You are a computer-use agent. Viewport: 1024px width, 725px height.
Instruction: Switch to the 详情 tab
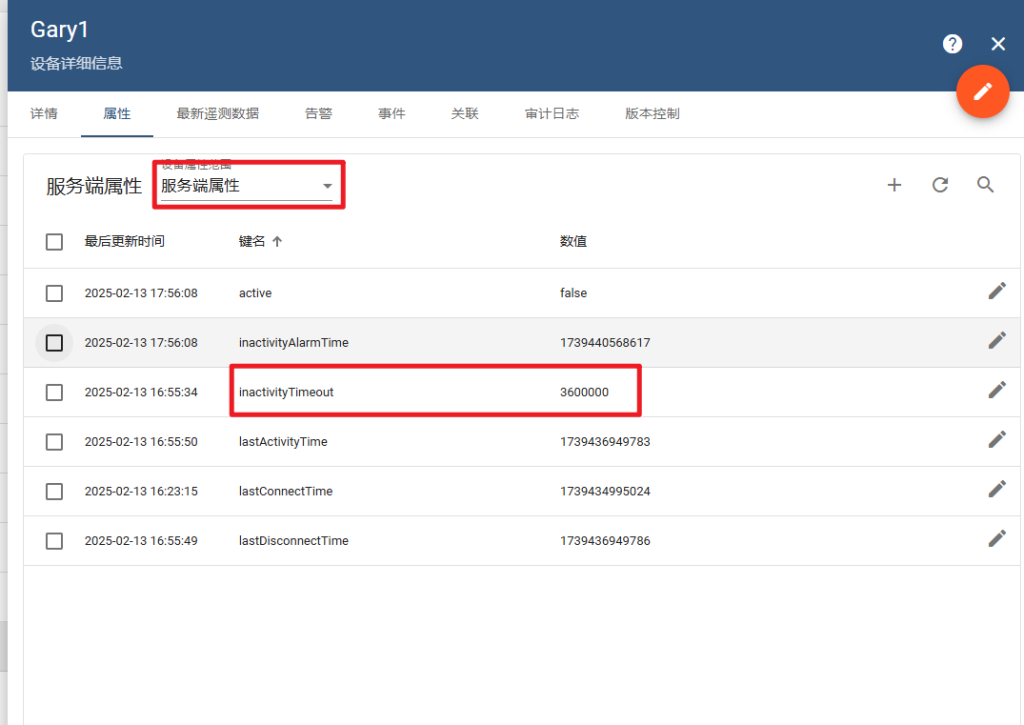pyautogui.click(x=44, y=114)
